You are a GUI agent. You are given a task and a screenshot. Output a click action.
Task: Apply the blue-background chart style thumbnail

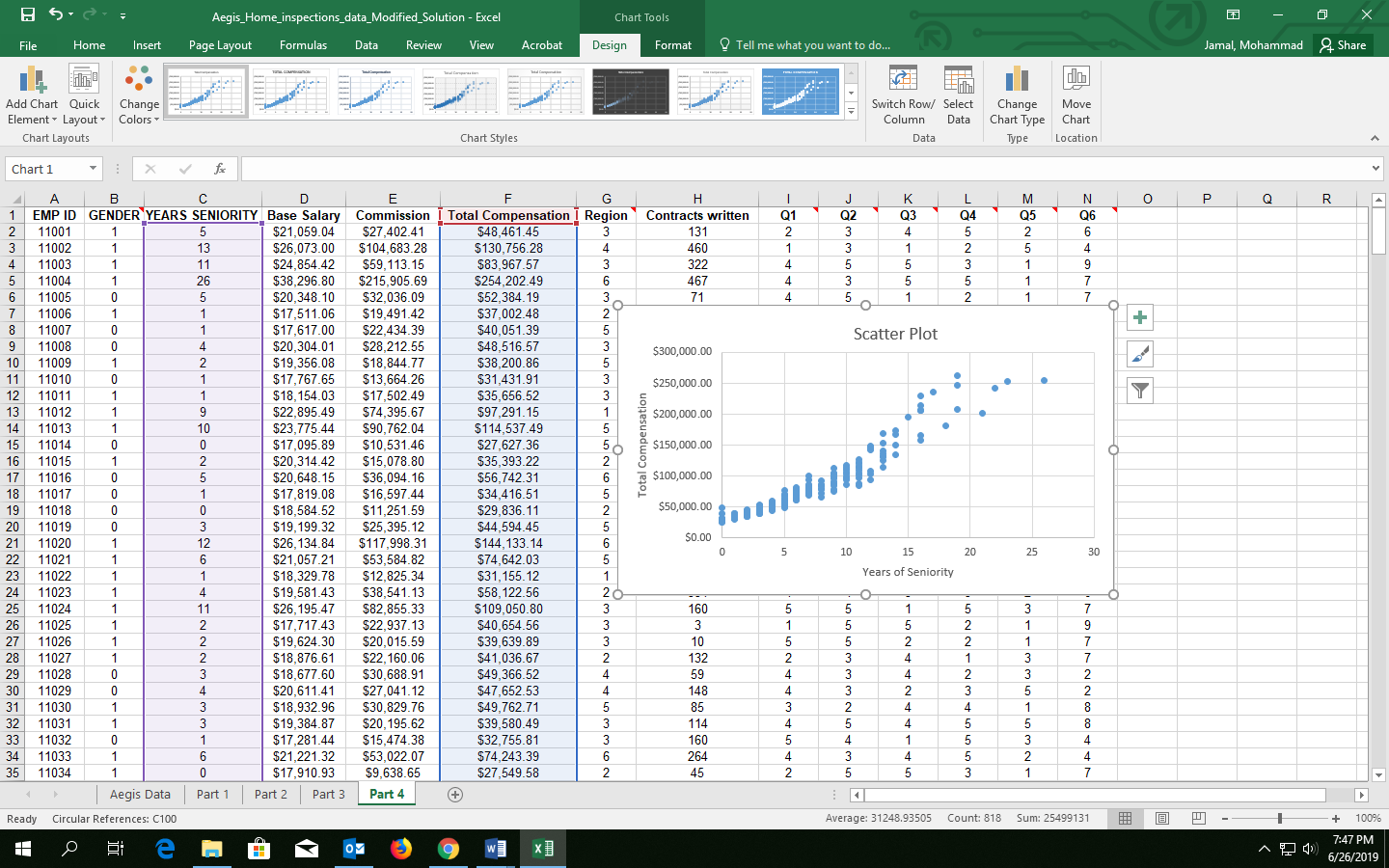point(801,92)
